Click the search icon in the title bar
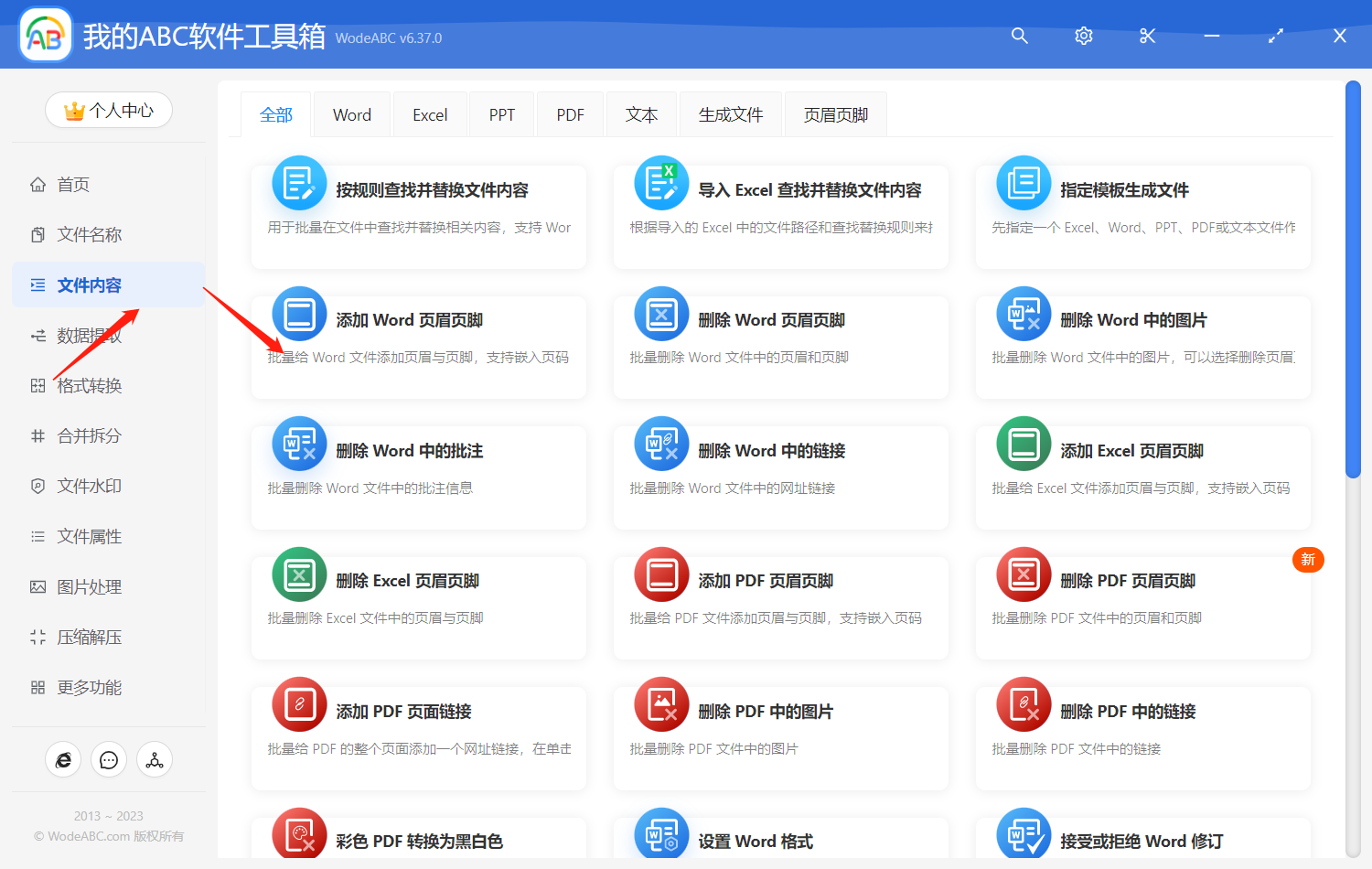 [x=1019, y=36]
